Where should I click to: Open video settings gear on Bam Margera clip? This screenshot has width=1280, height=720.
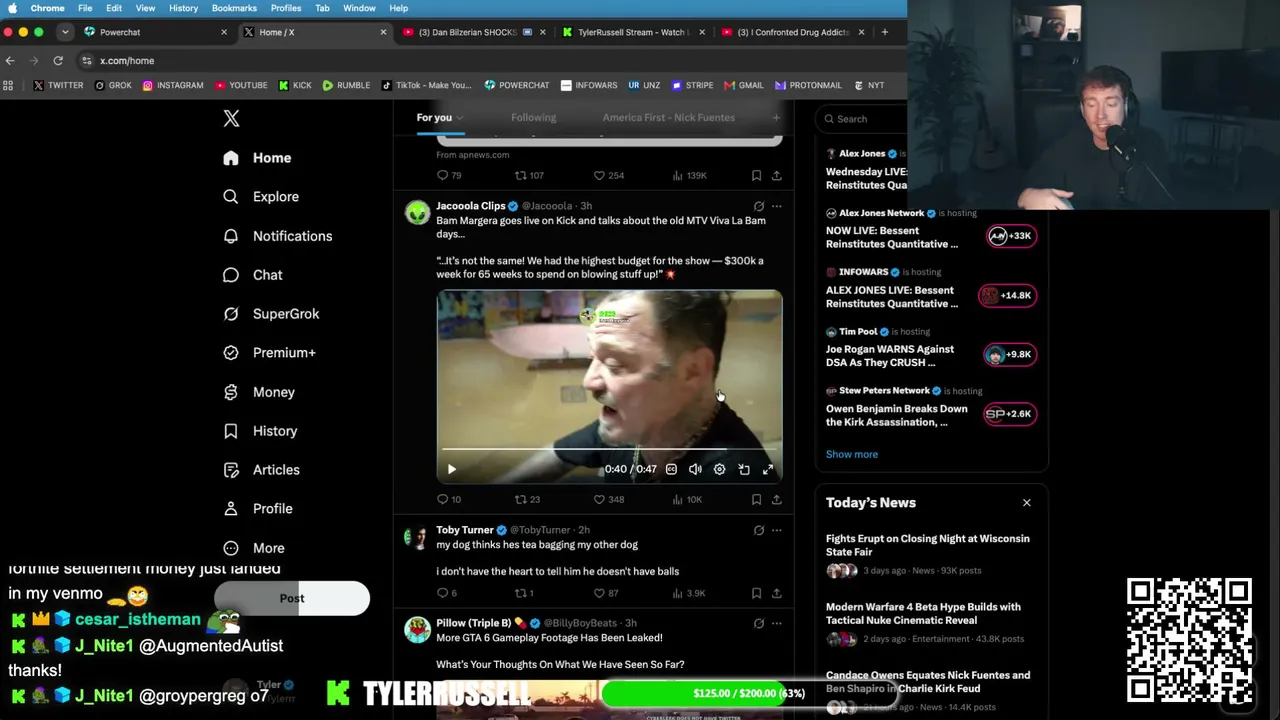pos(719,469)
